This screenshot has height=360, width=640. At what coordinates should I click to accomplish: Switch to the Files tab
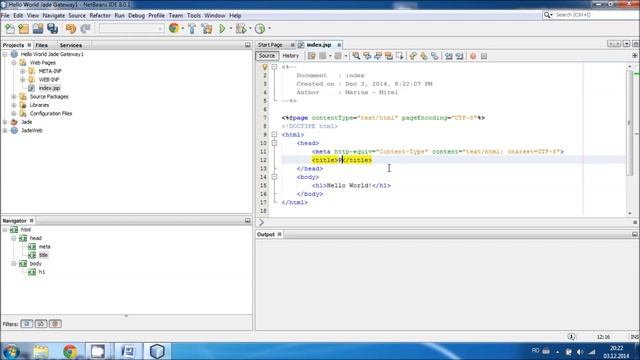tap(42, 45)
